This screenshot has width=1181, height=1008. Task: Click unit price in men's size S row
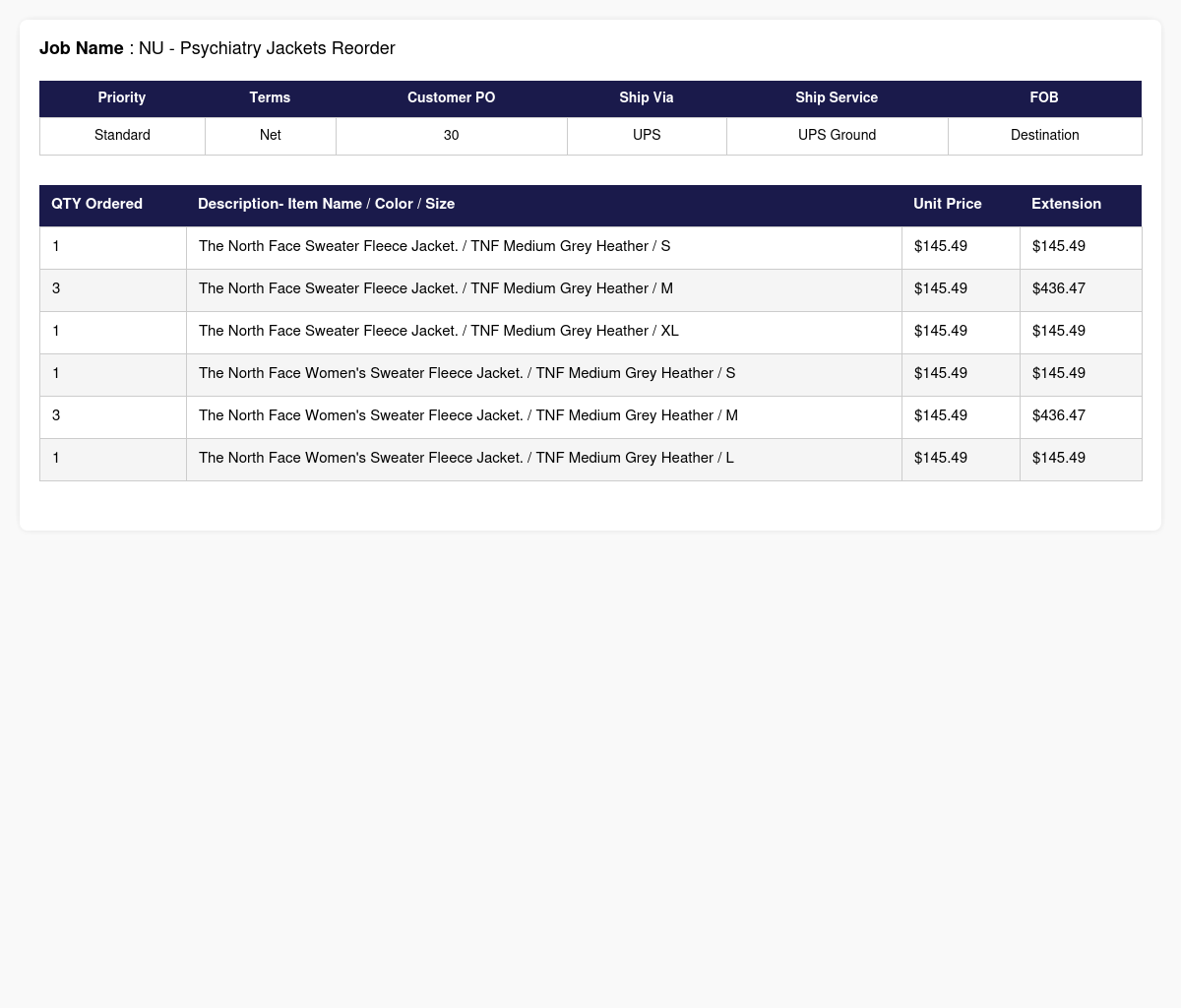point(962,248)
